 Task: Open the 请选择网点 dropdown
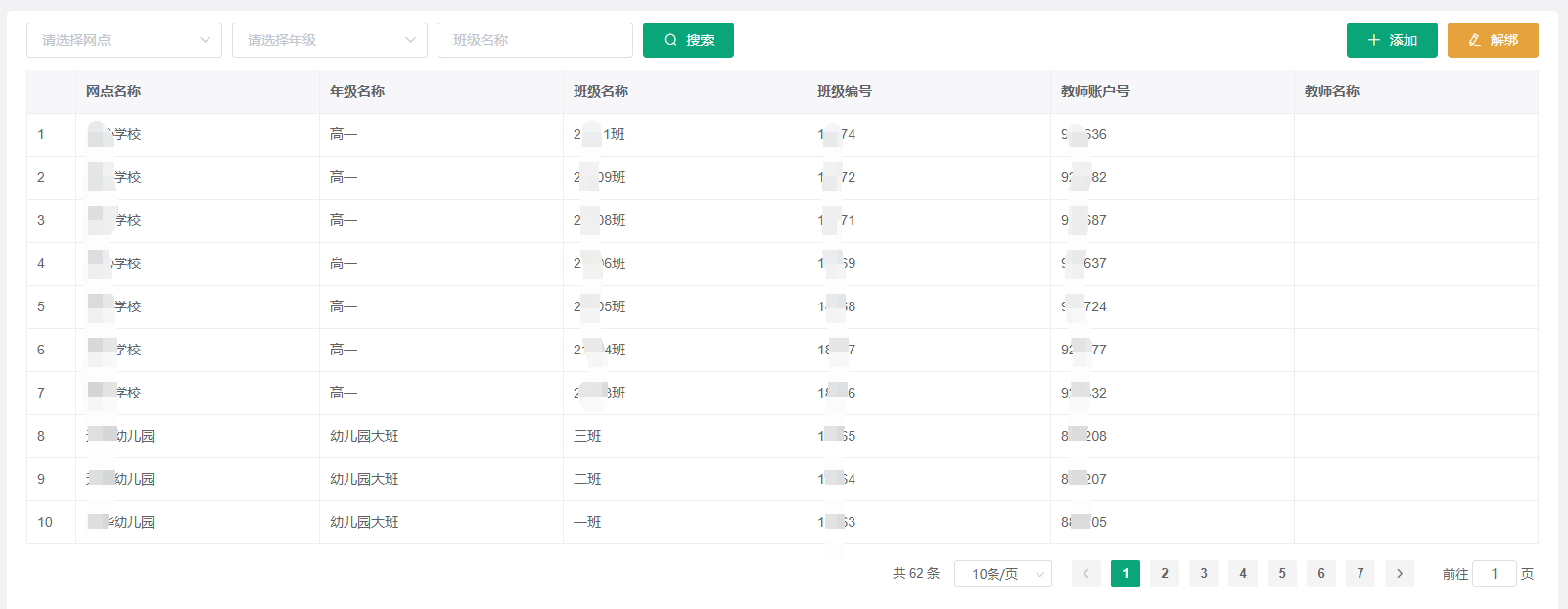(124, 40)
